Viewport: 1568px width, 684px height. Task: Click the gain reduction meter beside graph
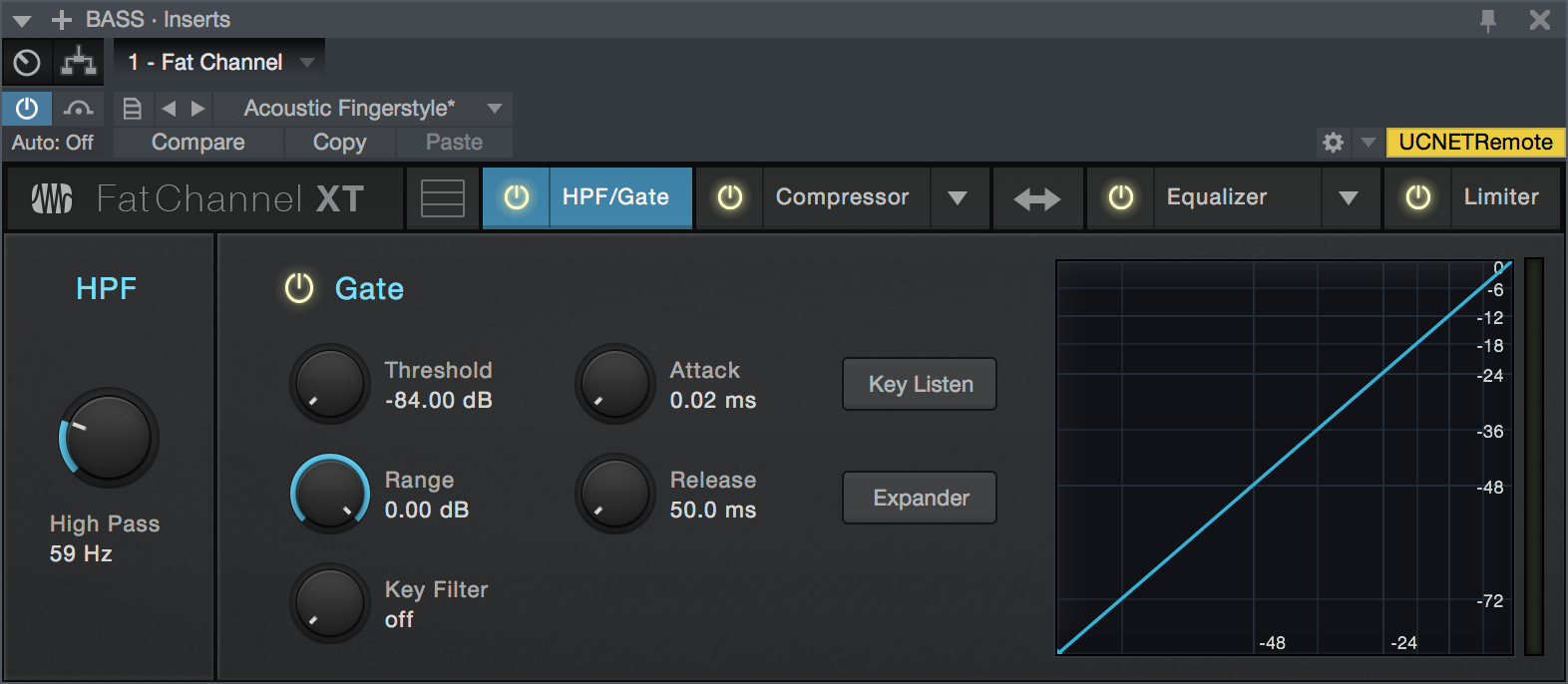coord(1534,458)
